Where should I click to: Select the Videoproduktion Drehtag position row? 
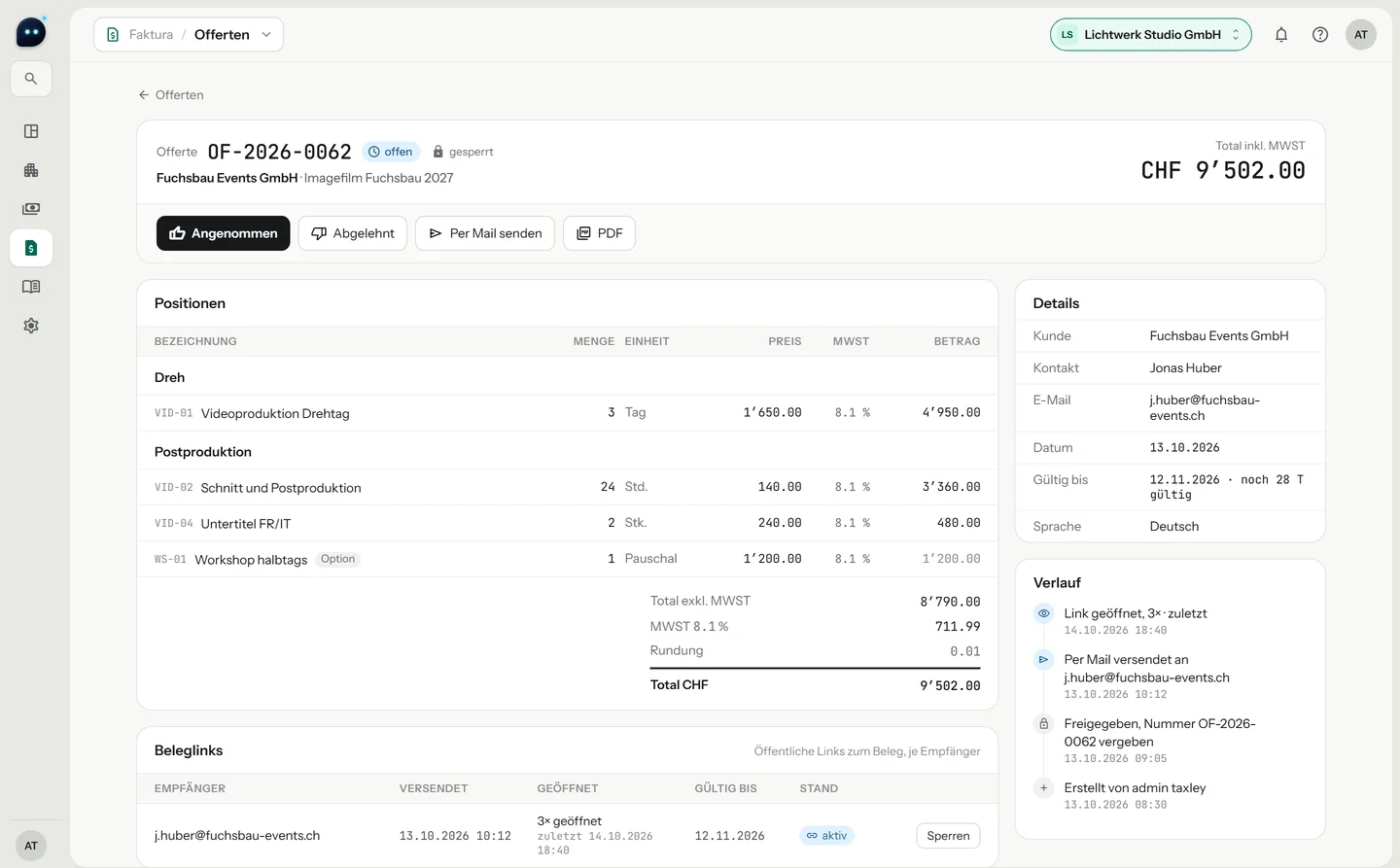[568, 413]
